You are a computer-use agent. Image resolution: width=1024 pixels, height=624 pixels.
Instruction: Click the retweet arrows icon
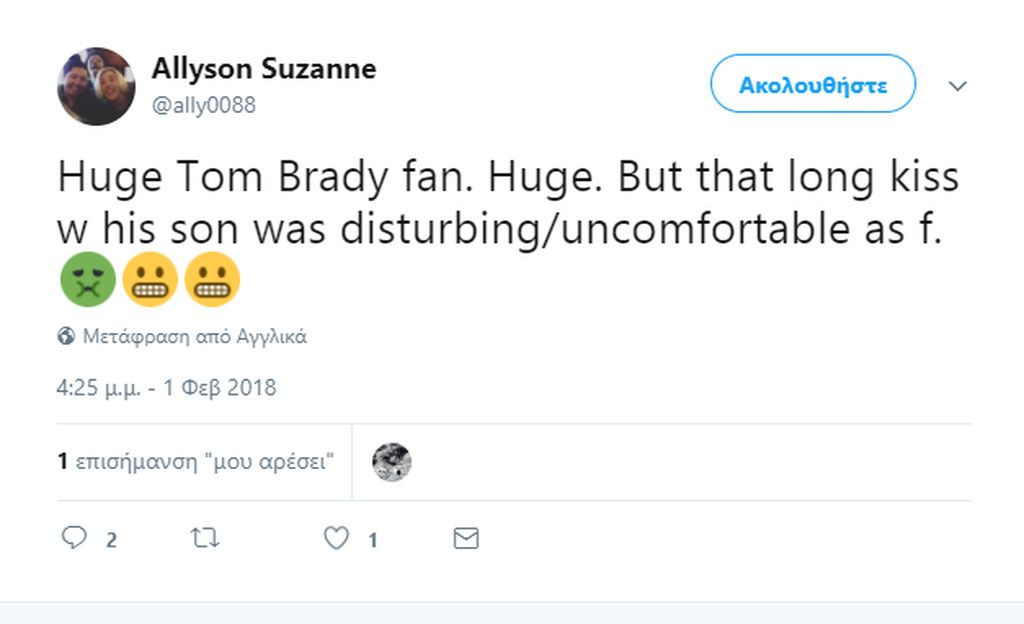[204, 538]
